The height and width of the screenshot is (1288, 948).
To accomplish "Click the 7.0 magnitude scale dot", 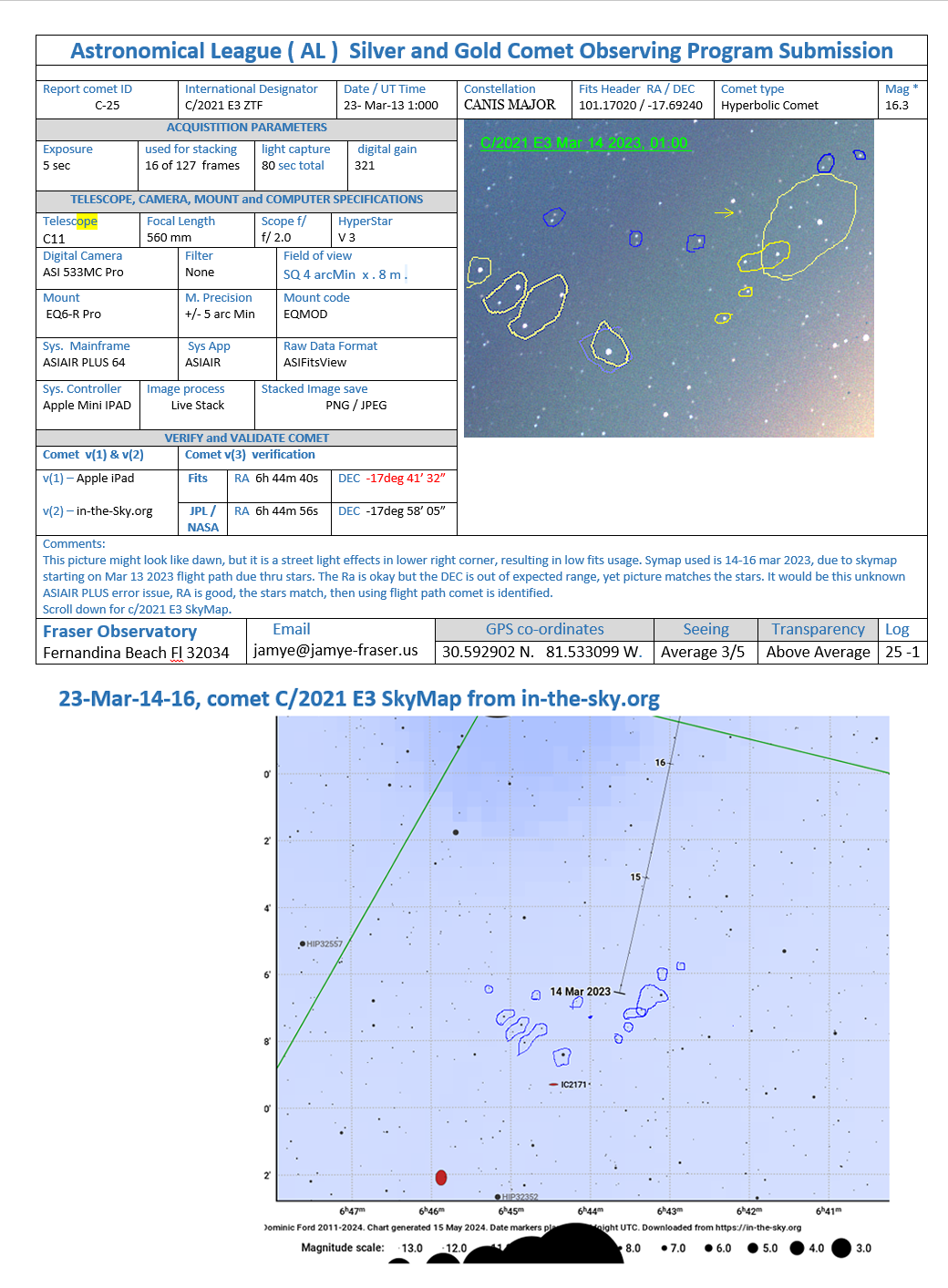I will coord(664,1248).
